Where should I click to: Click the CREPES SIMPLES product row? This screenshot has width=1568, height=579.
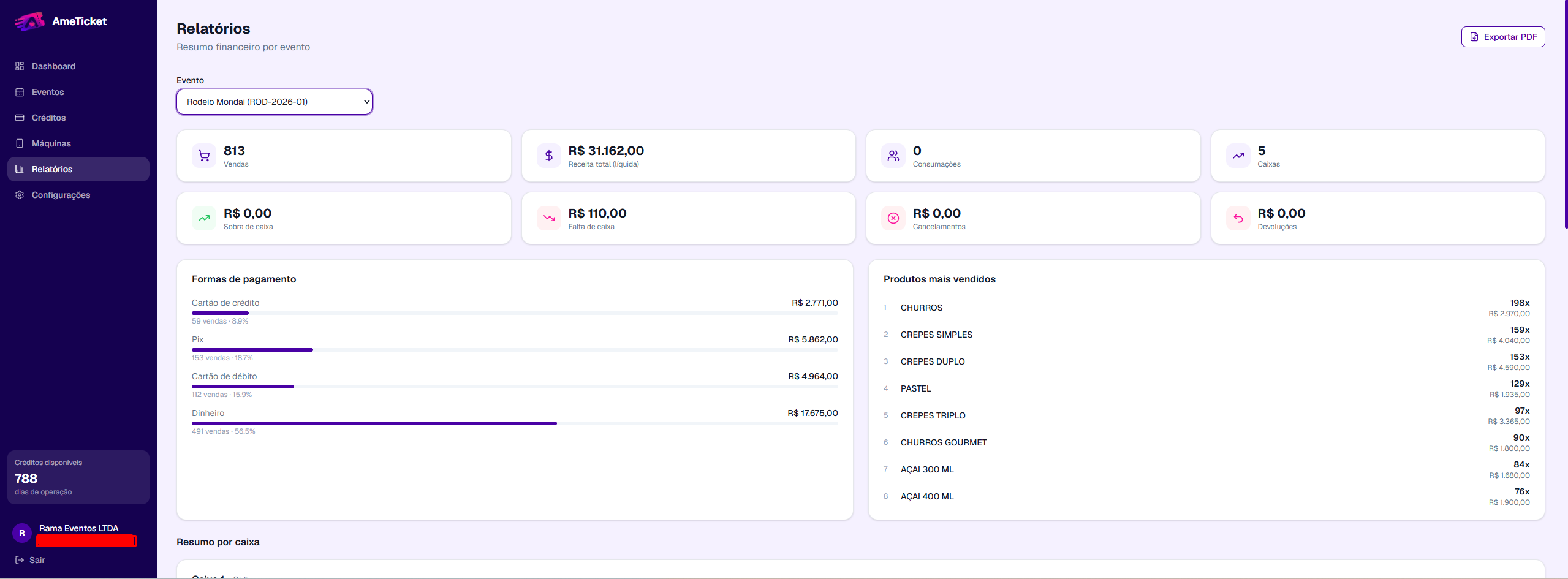[x=1206, y=335]
